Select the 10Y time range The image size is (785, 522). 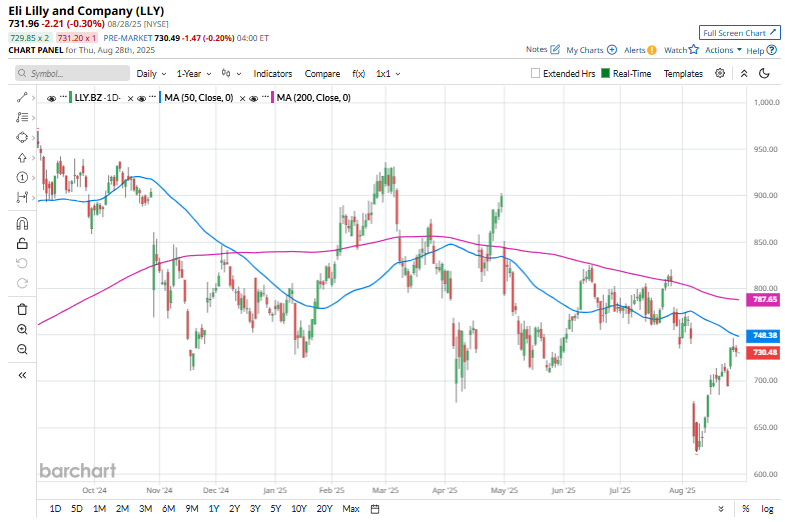tap(299, 509)
